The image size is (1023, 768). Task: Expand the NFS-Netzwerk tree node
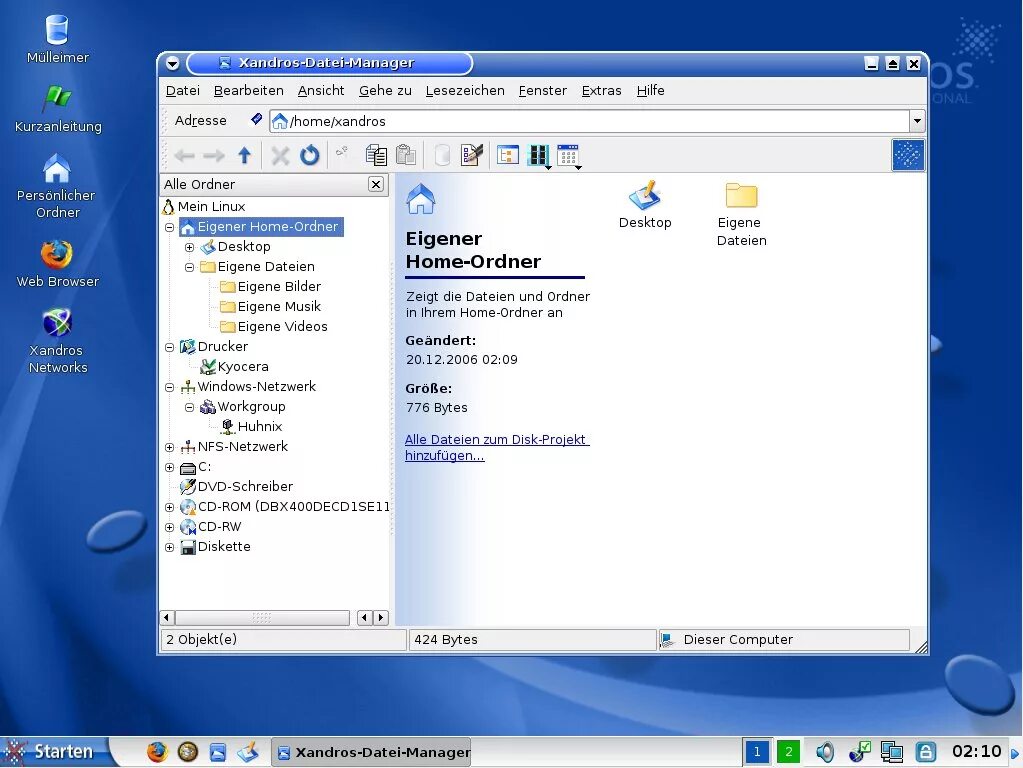170,447
